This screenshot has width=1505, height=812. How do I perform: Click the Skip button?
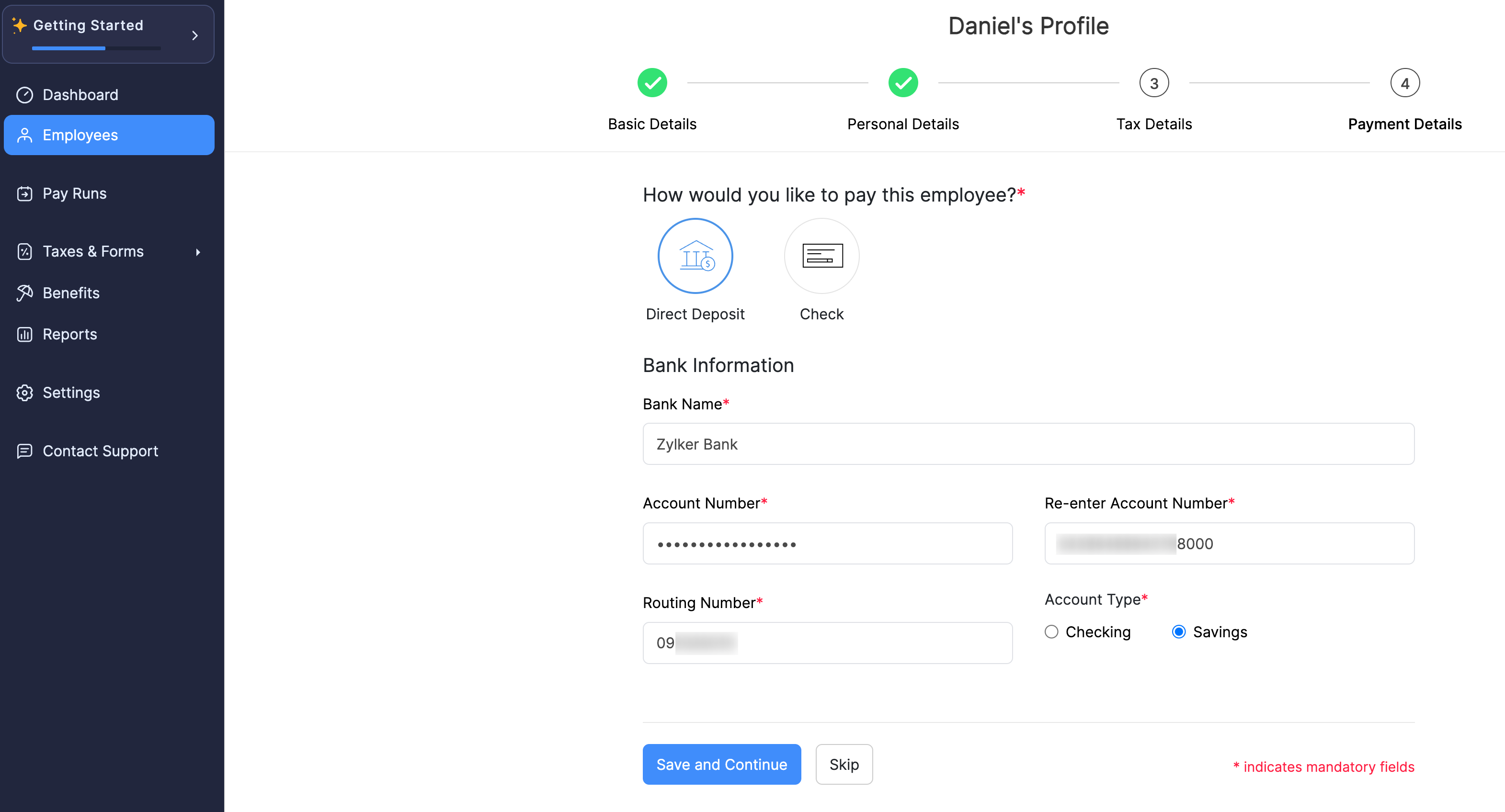click(845, 764)
